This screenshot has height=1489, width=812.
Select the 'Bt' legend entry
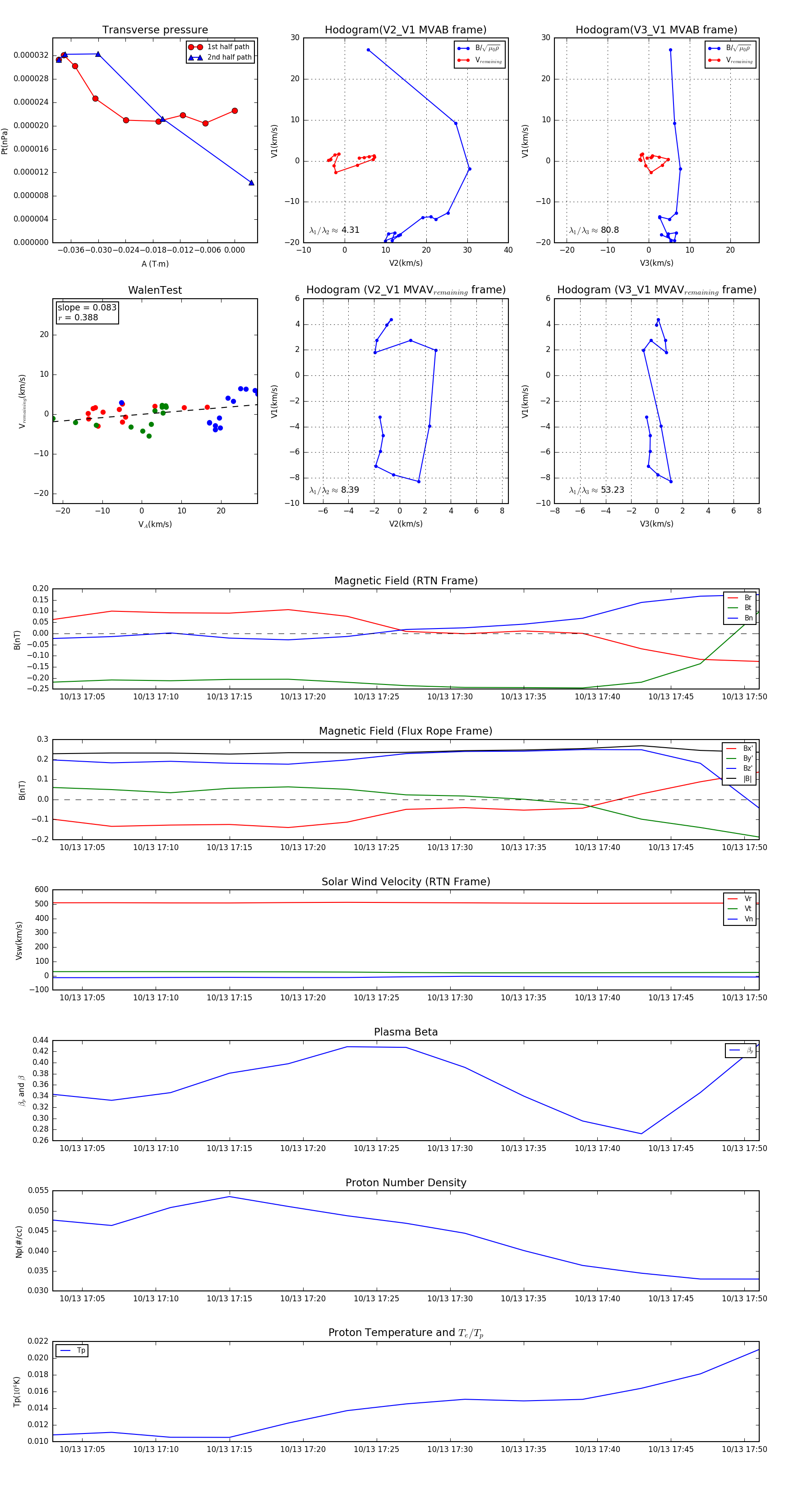pyautogui.click(x=740, y=607)
